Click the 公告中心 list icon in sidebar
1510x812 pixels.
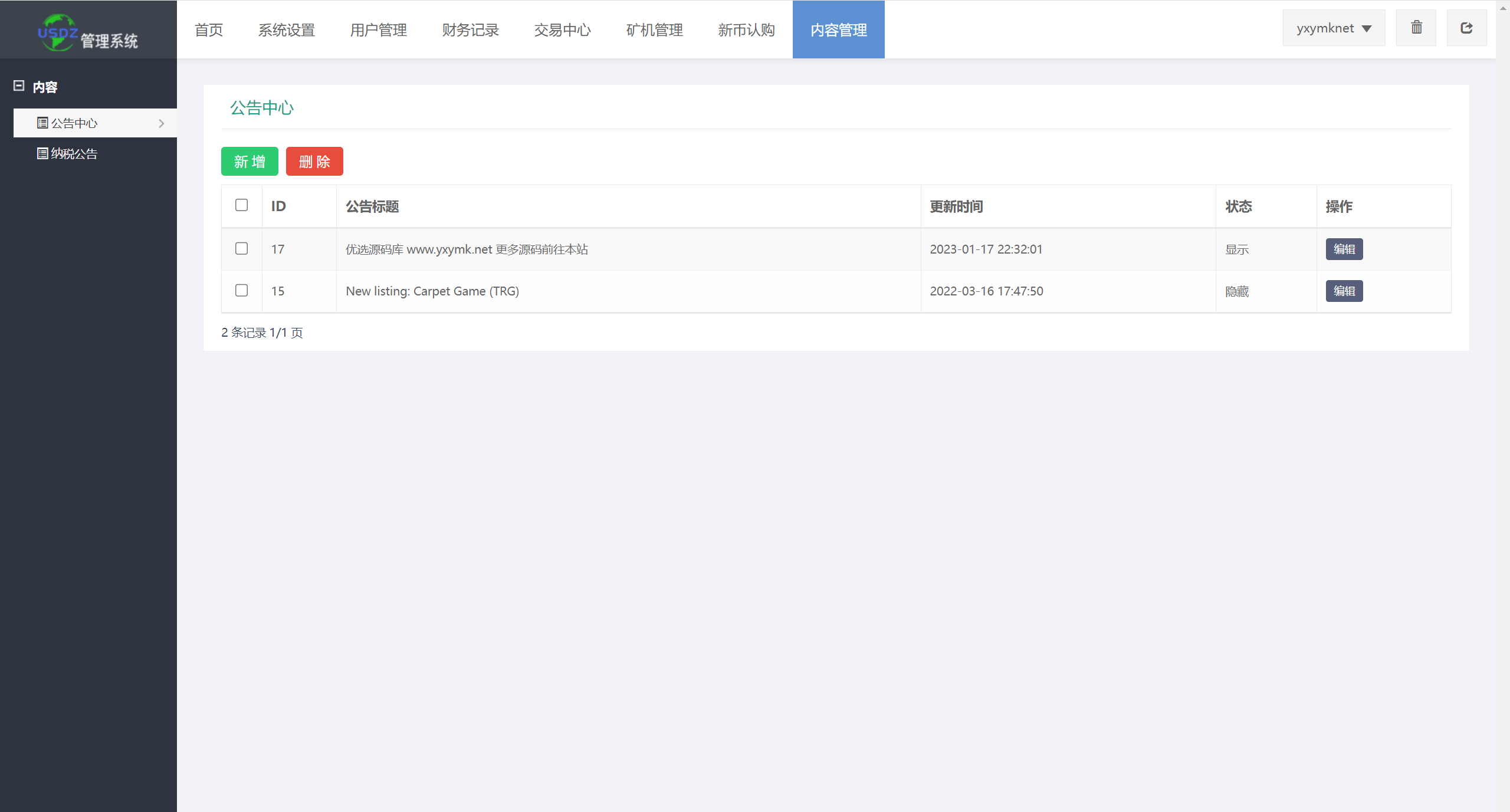[42, 123]
